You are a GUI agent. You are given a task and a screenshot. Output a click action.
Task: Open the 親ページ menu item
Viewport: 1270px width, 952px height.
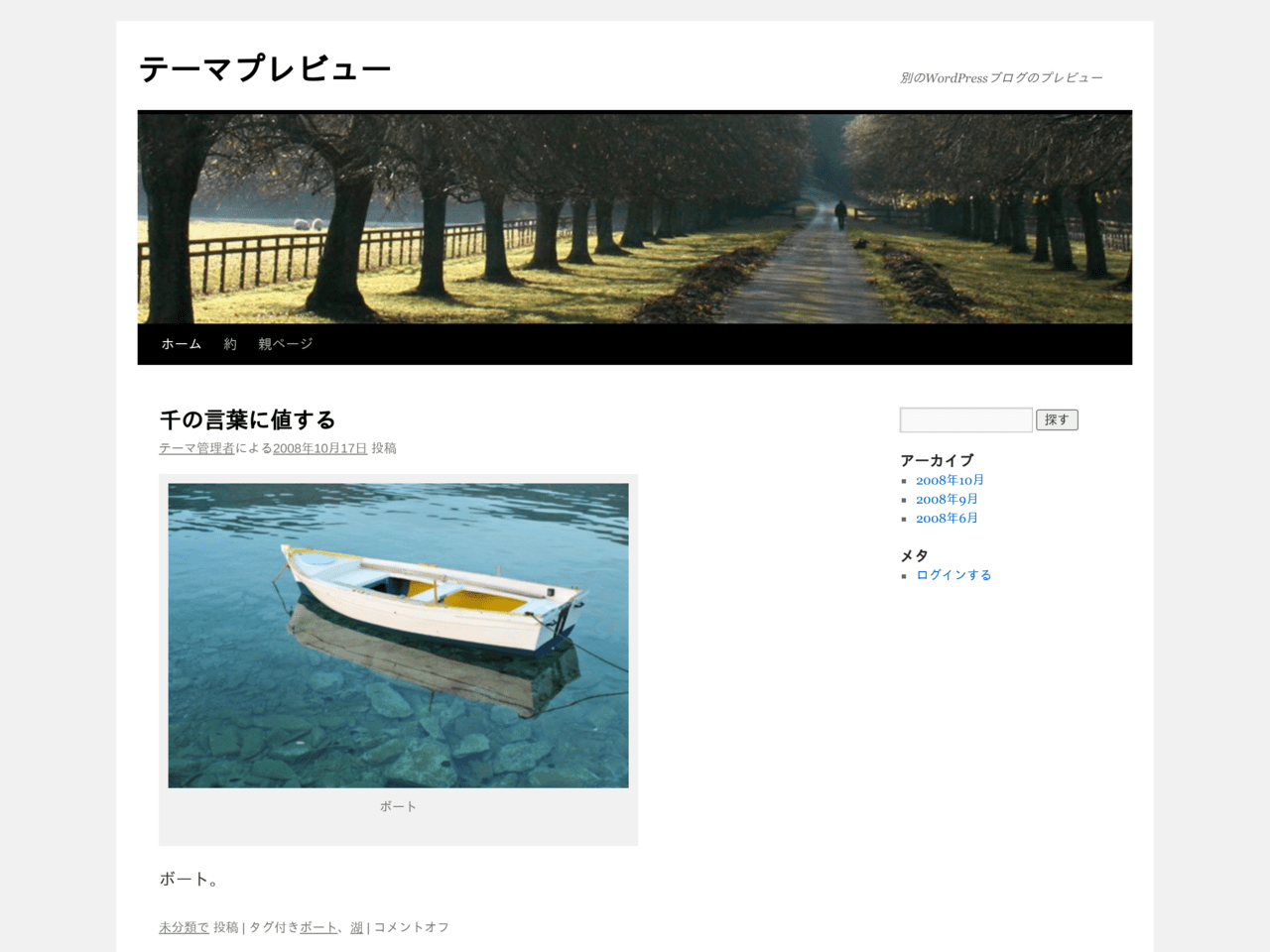tap(286, 344)
